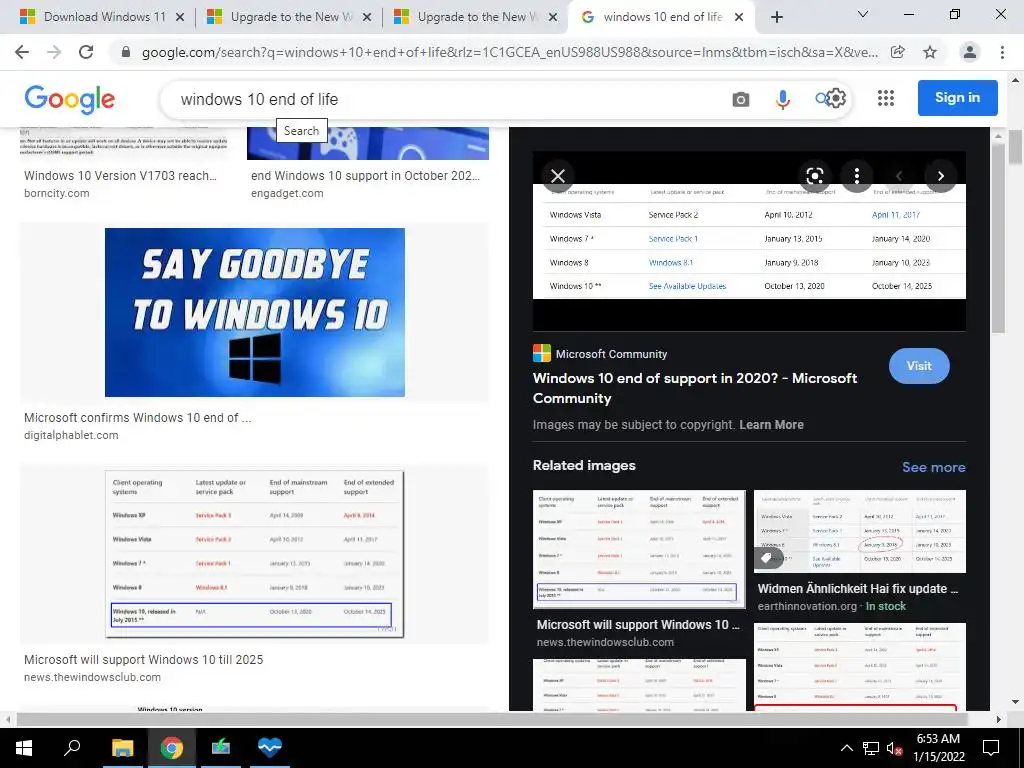The height and width of the screenshot is (768, 1024).
Task: Open taskbar search magnifier
Action: click(72, 748)
